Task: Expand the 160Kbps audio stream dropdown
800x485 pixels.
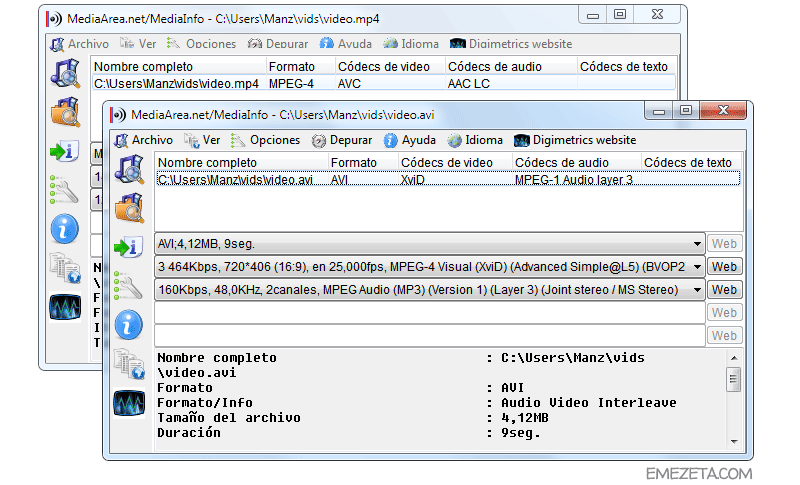Action: pos(697,290)
